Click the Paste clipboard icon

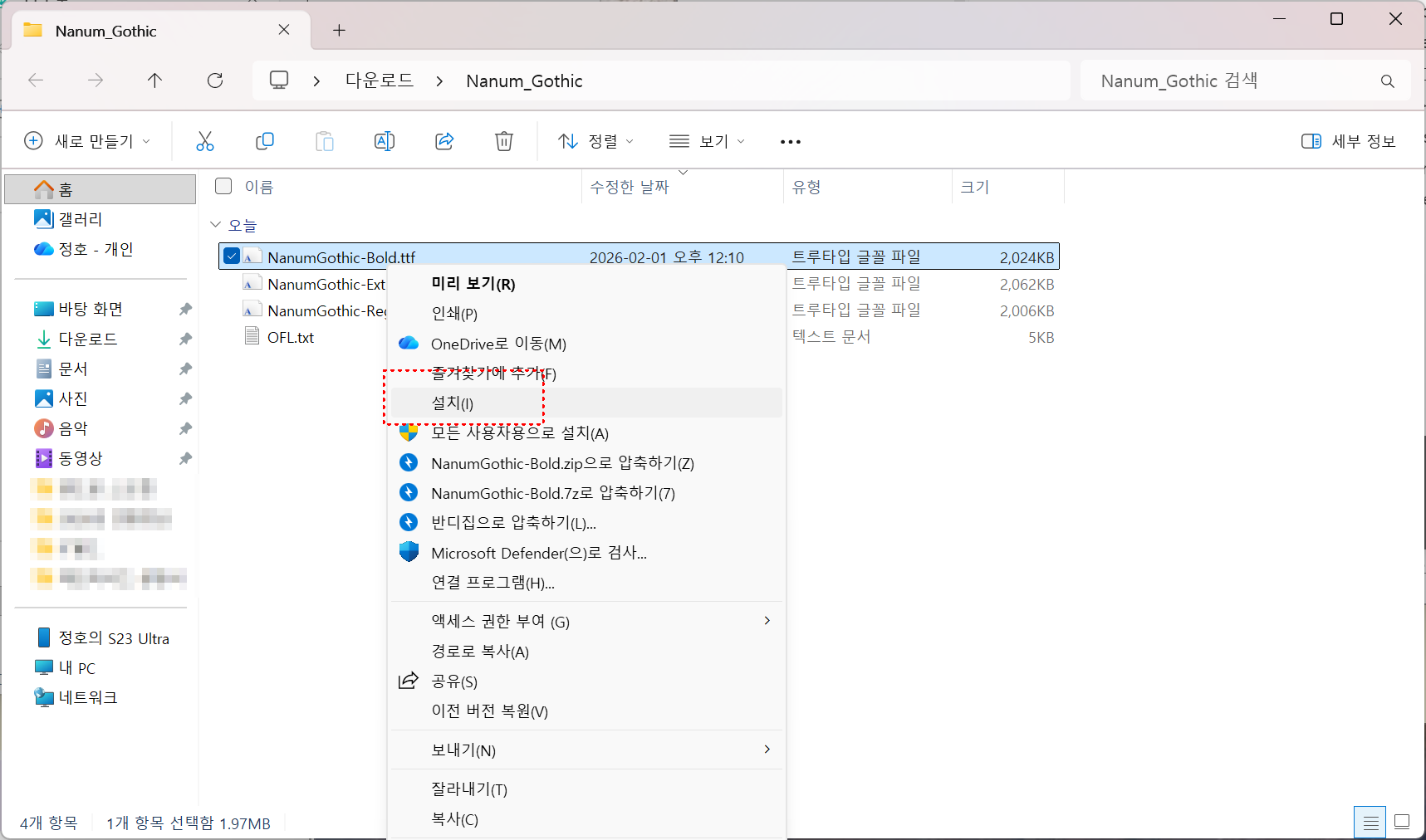(325, 141)
